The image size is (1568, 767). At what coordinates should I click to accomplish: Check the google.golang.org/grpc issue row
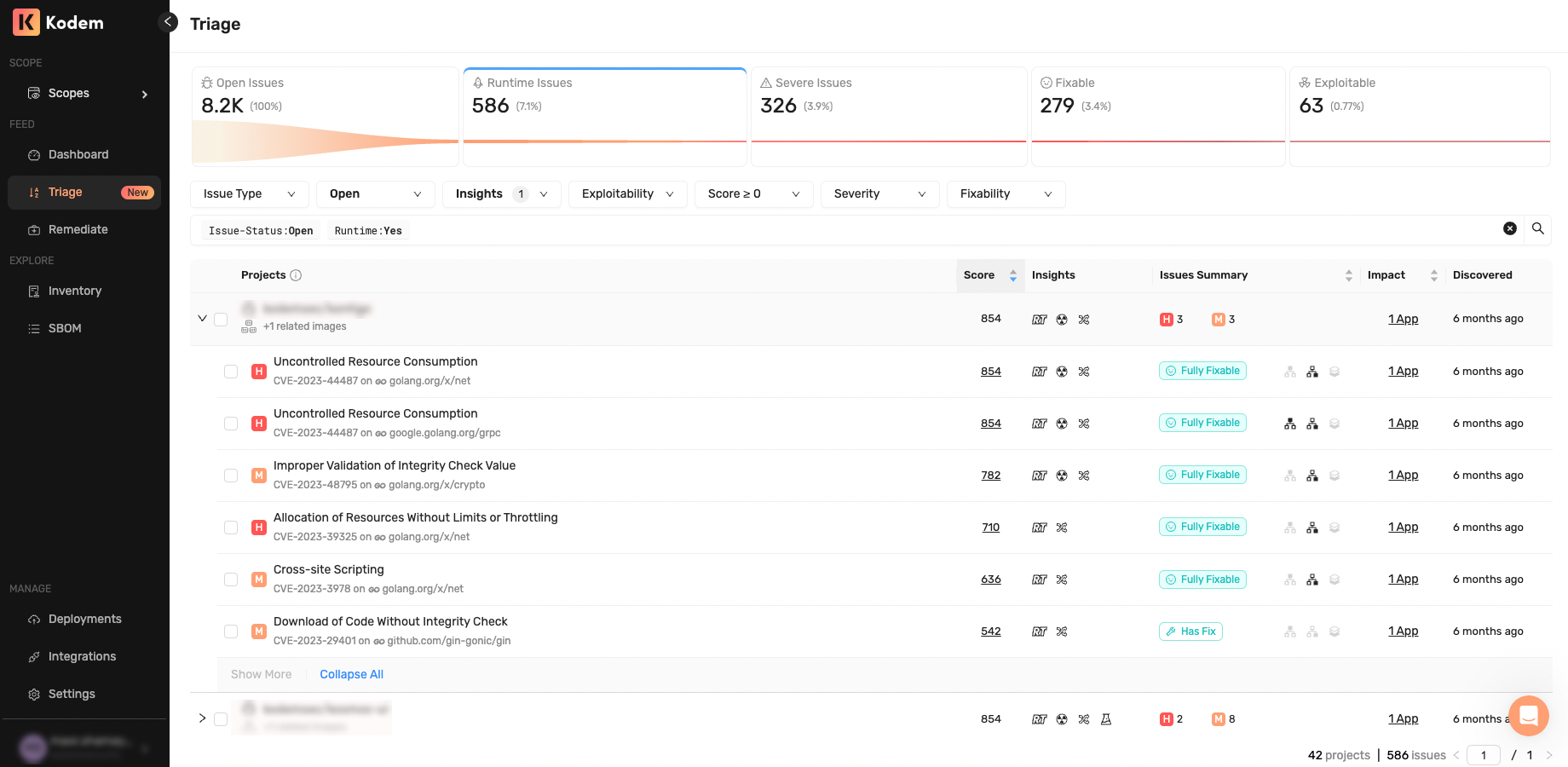point(231,424)
